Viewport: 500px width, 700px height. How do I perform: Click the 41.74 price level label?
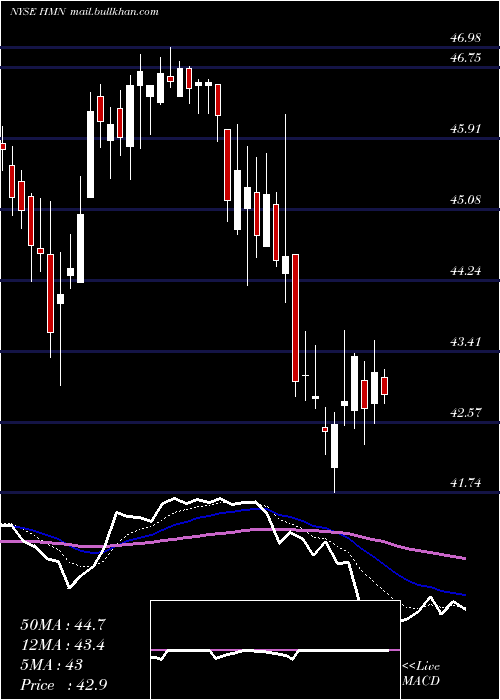(466, 483)
